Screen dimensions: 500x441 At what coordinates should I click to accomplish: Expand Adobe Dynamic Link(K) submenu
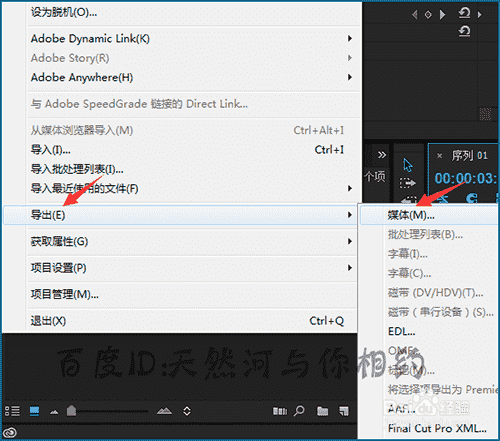195,39
